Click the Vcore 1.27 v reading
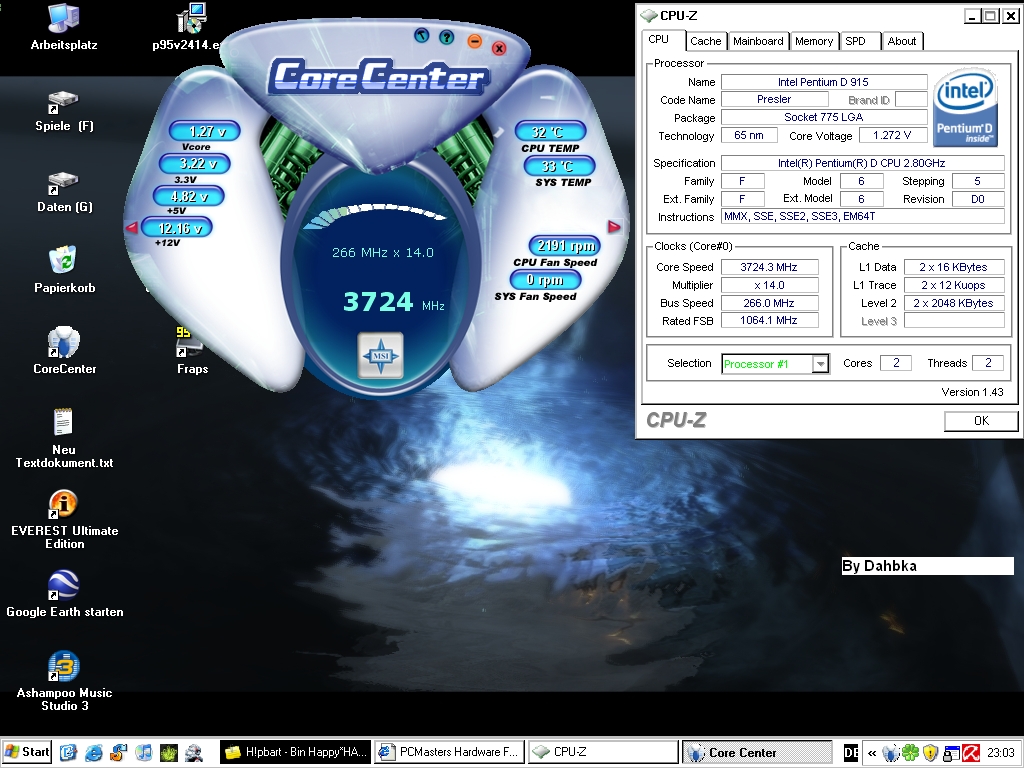Viewport: 1024px width, 768px height. [204, 131]
